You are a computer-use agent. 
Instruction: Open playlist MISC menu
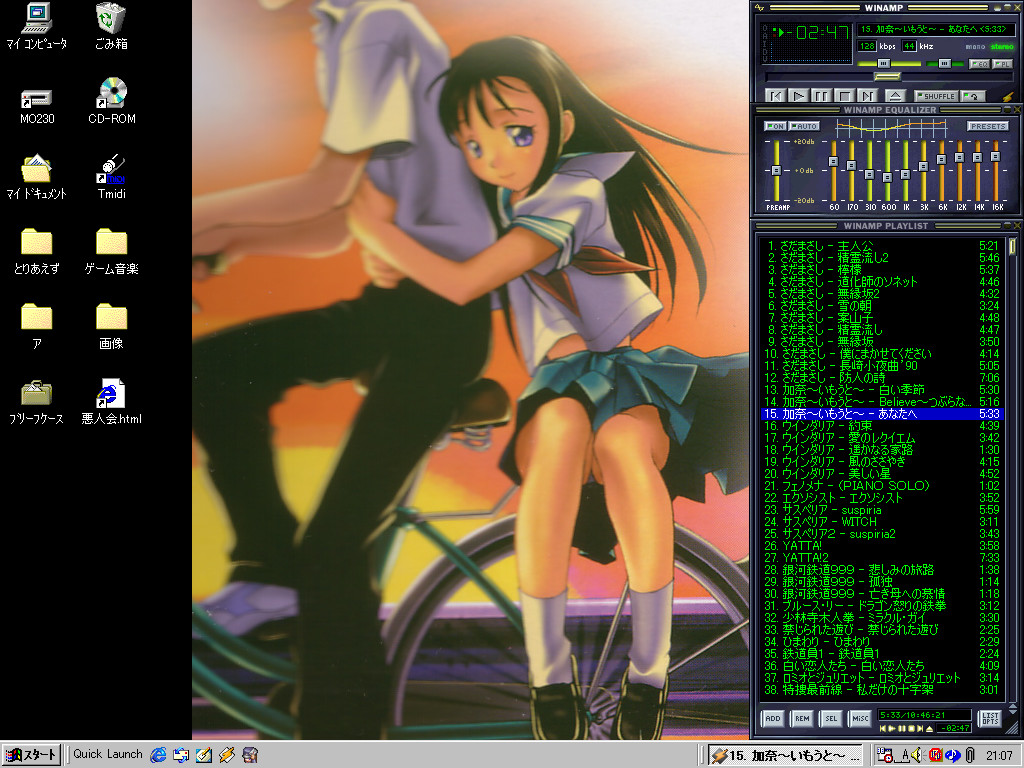[x=860, y=718]
